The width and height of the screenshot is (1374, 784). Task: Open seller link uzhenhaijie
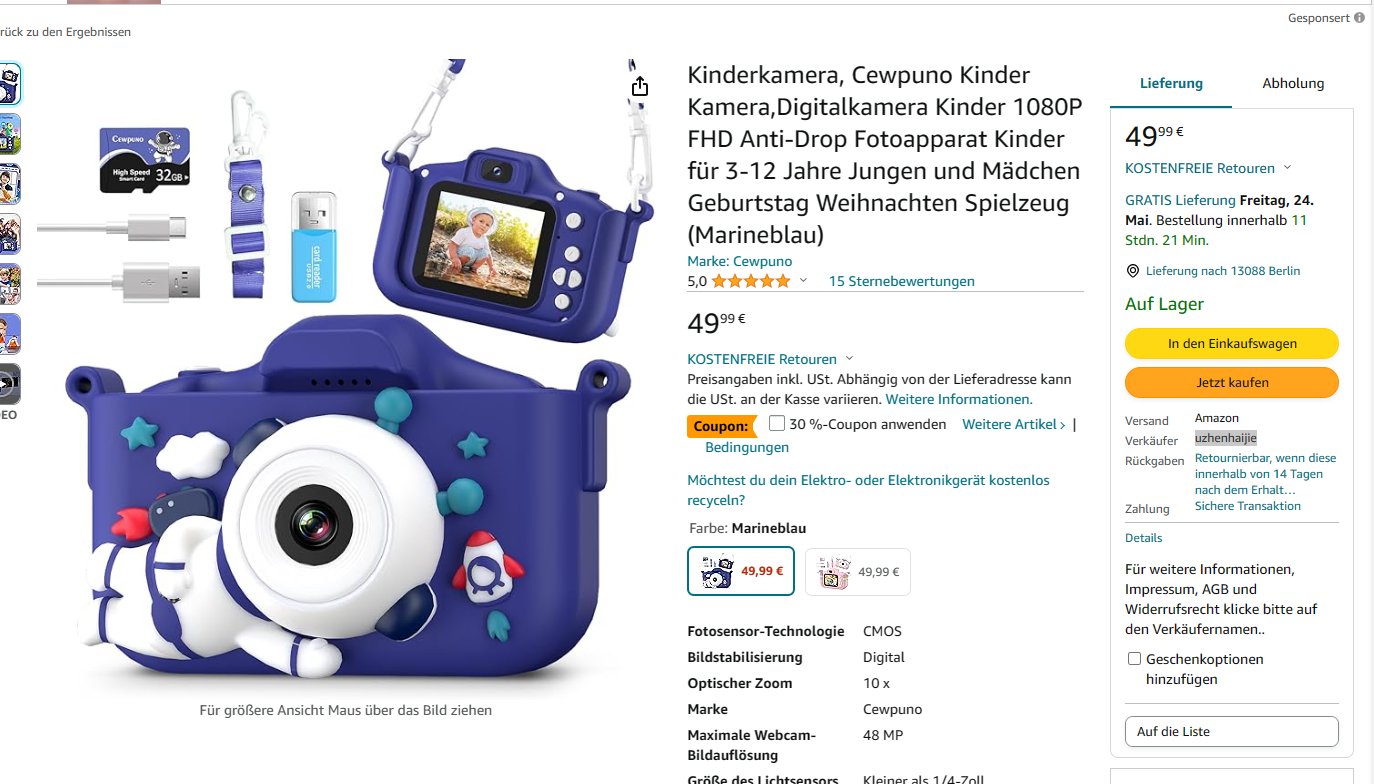click(1226, 438)
